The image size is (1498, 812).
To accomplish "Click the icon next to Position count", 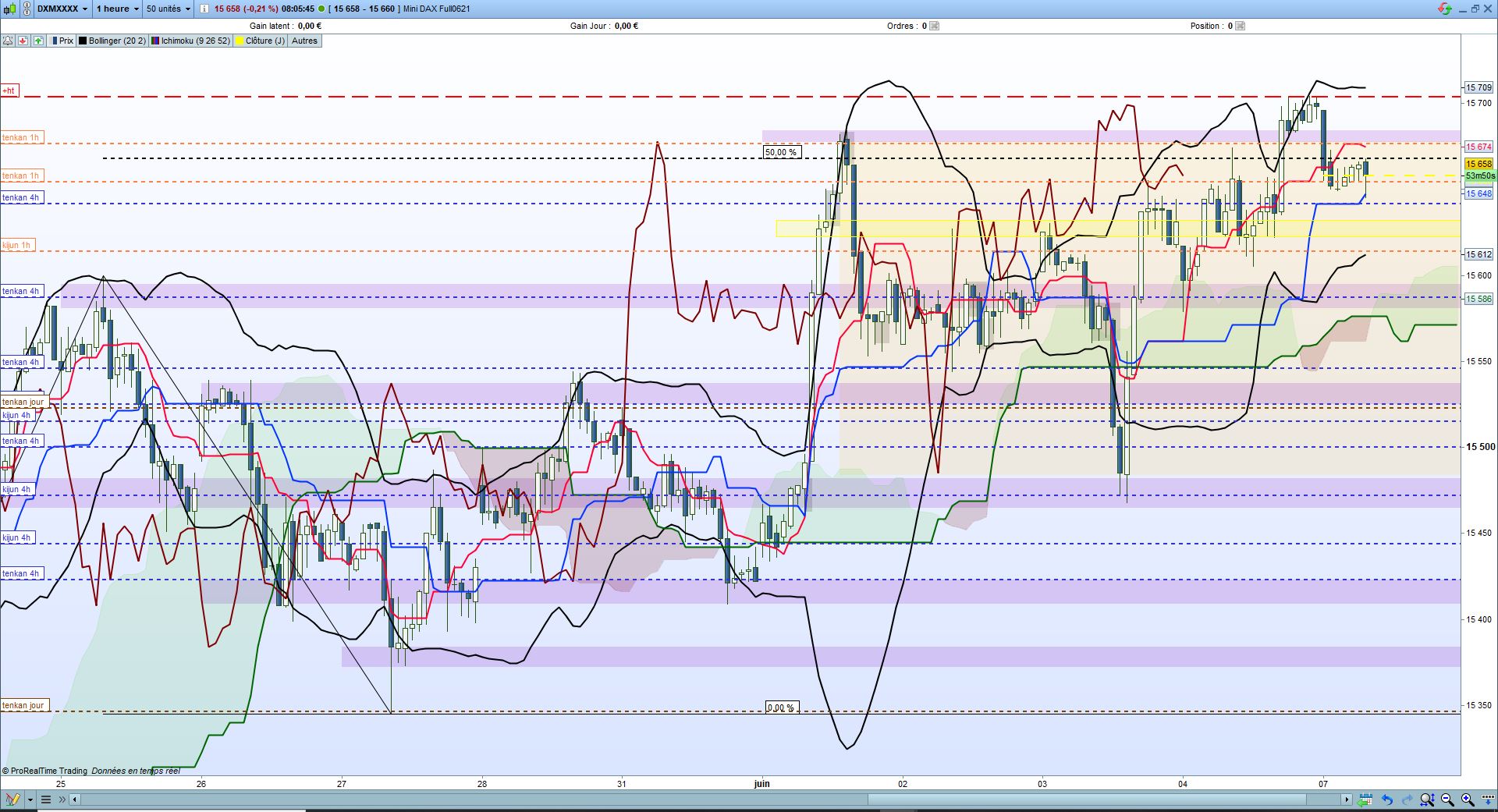I will click(1241, 26).
